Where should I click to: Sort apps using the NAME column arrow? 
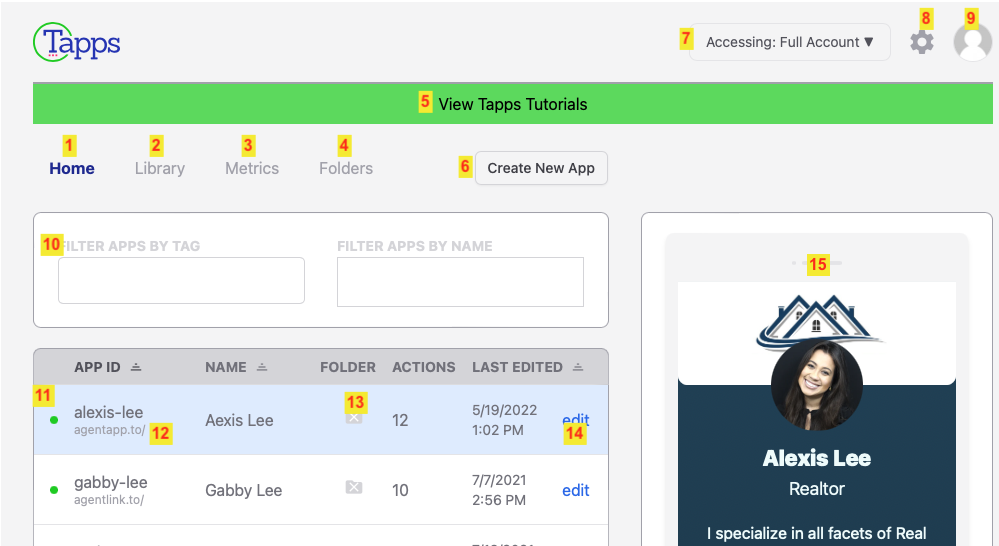tap(262, 368)
